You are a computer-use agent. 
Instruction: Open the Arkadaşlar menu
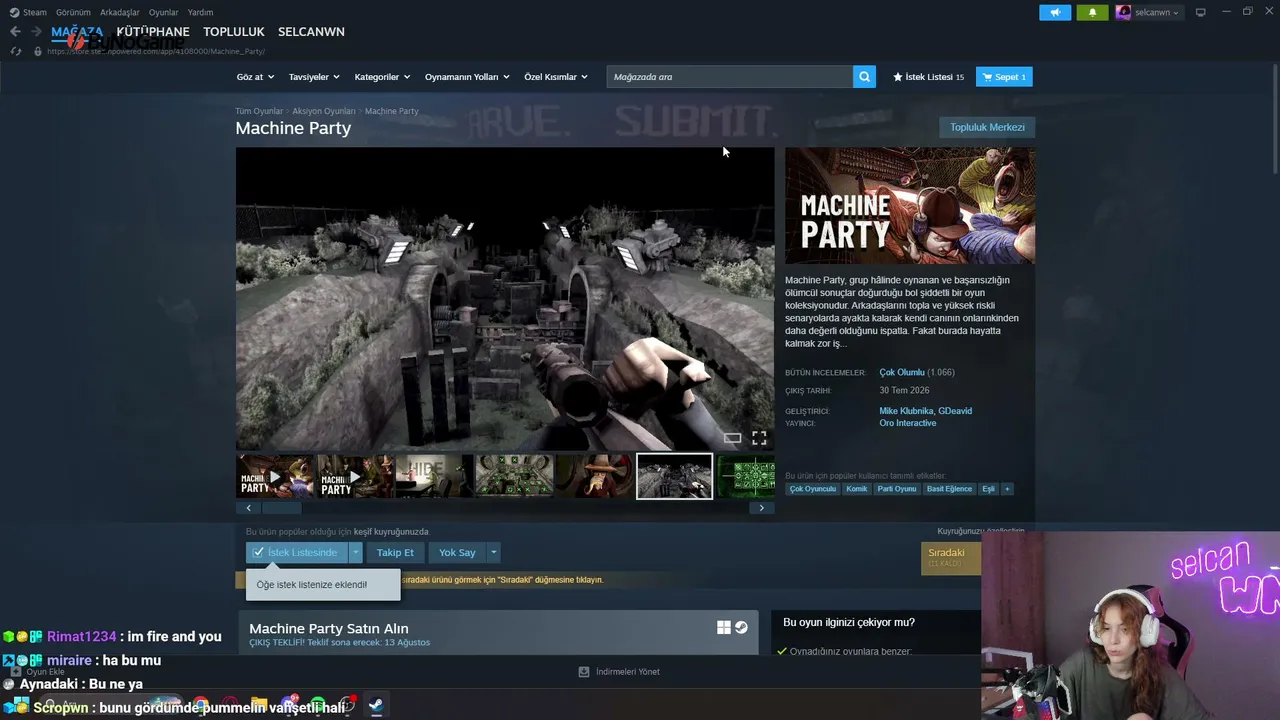(120, 12)
